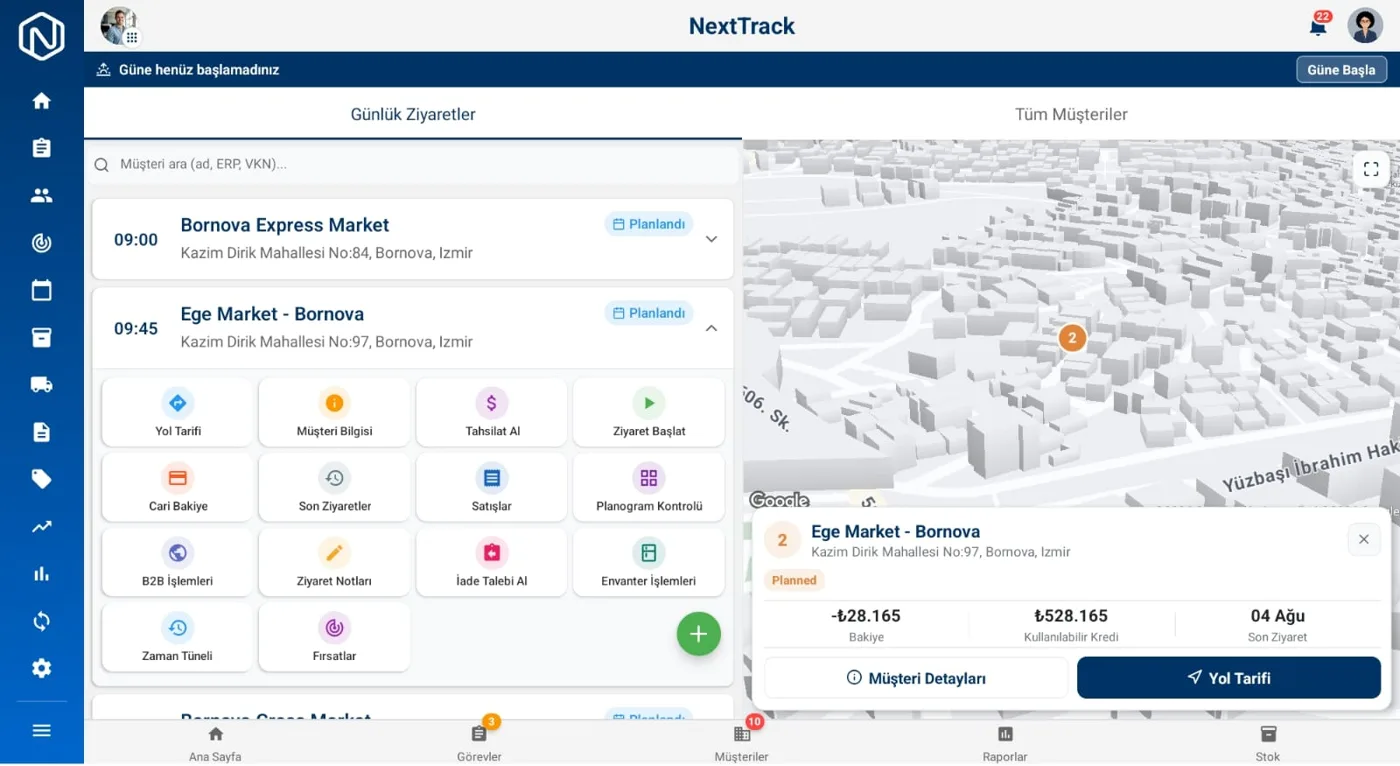Image resolution: width=1400 pixels, height=766 pixels.
Task: Enter fullscreen map with the expand icon
Action: click(1371, 170)
